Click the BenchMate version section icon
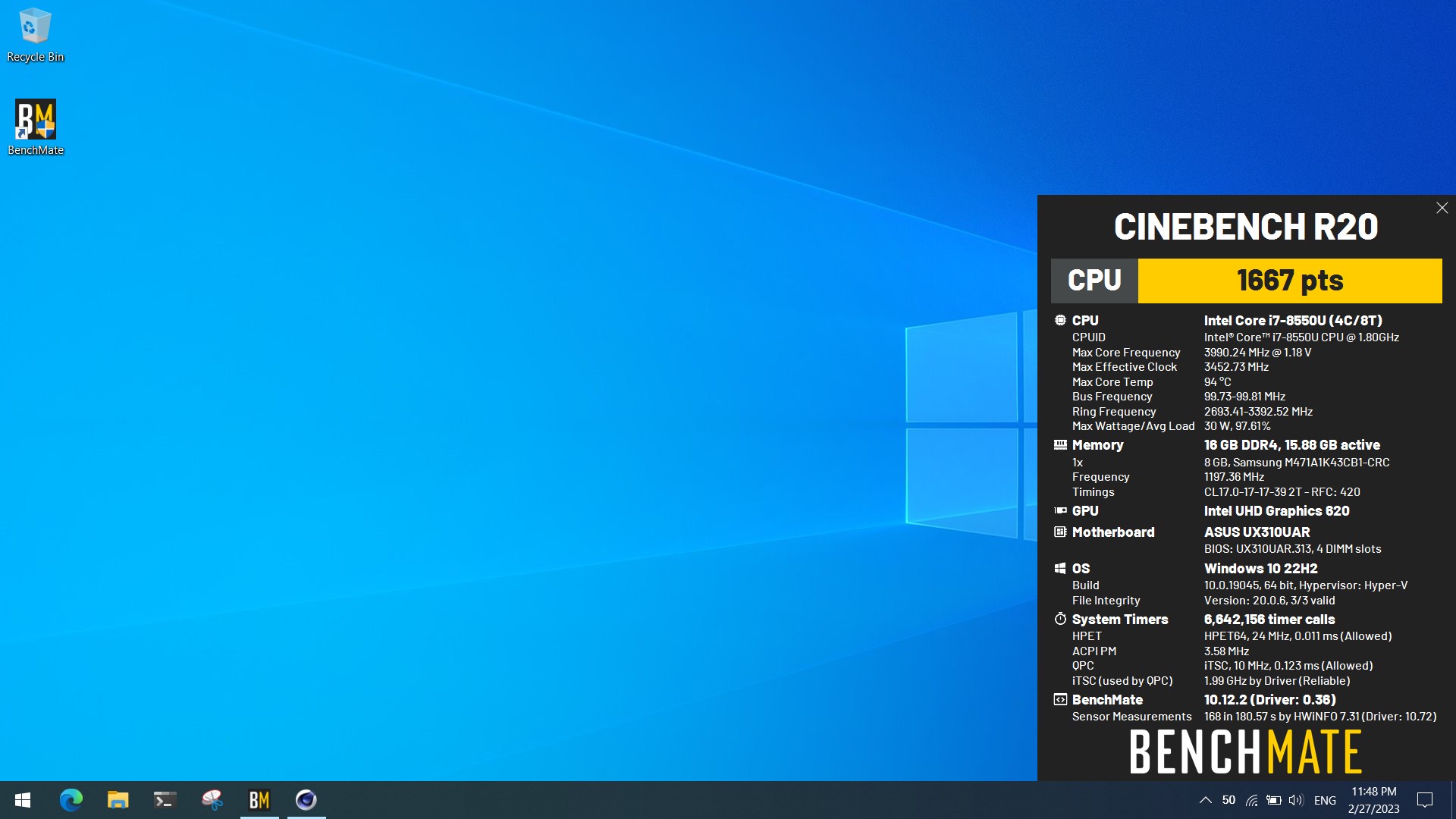 coord(1060,699)
